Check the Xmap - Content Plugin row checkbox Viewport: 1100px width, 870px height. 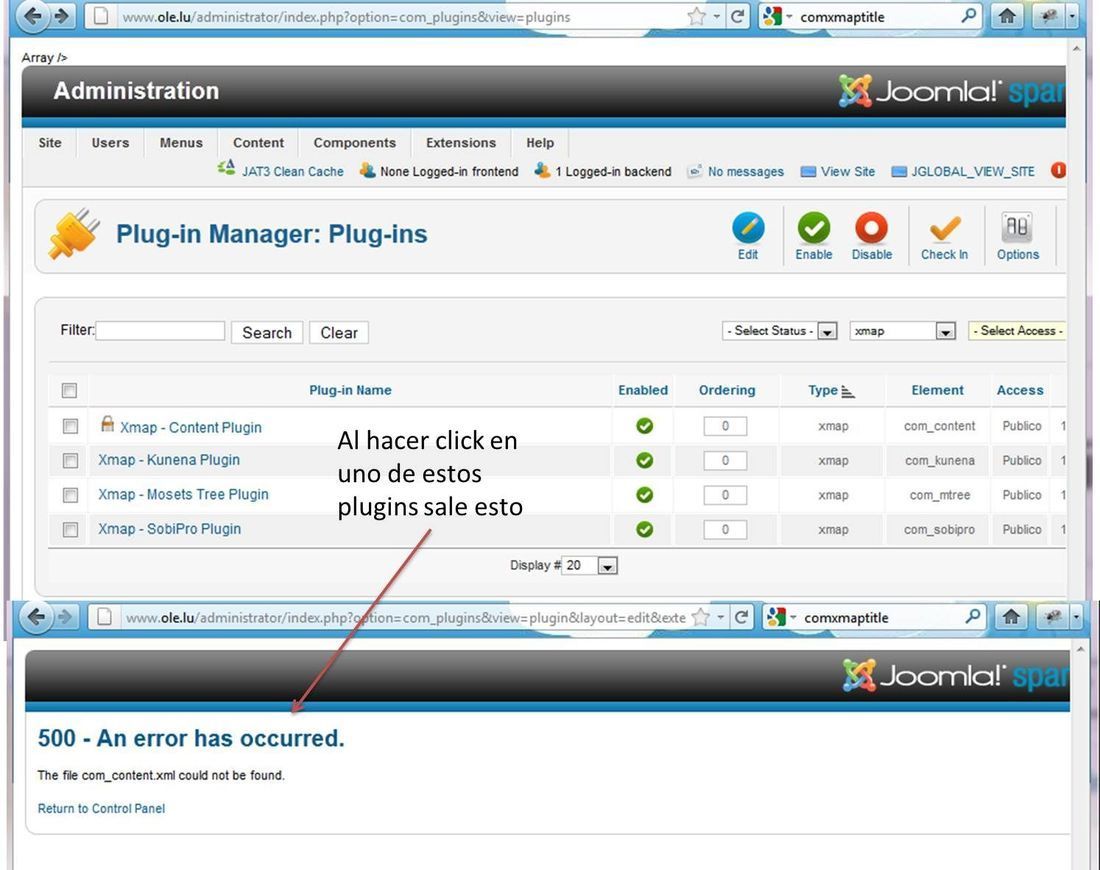(x=70, y=426)
